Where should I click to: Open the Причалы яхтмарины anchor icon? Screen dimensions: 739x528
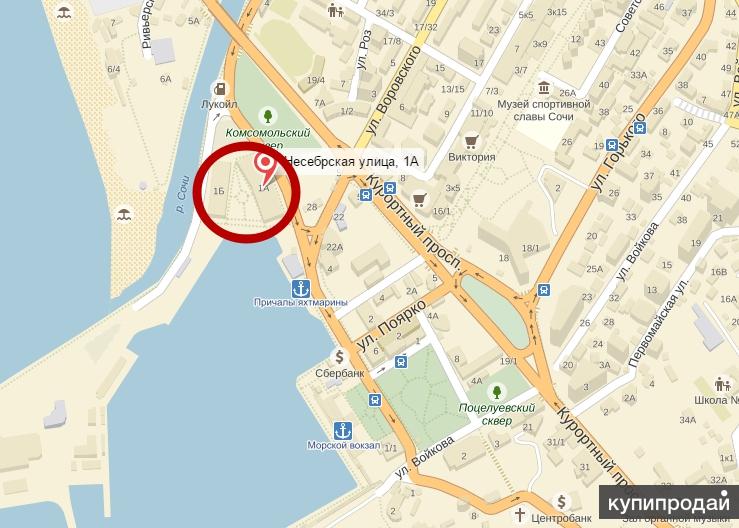301,289
